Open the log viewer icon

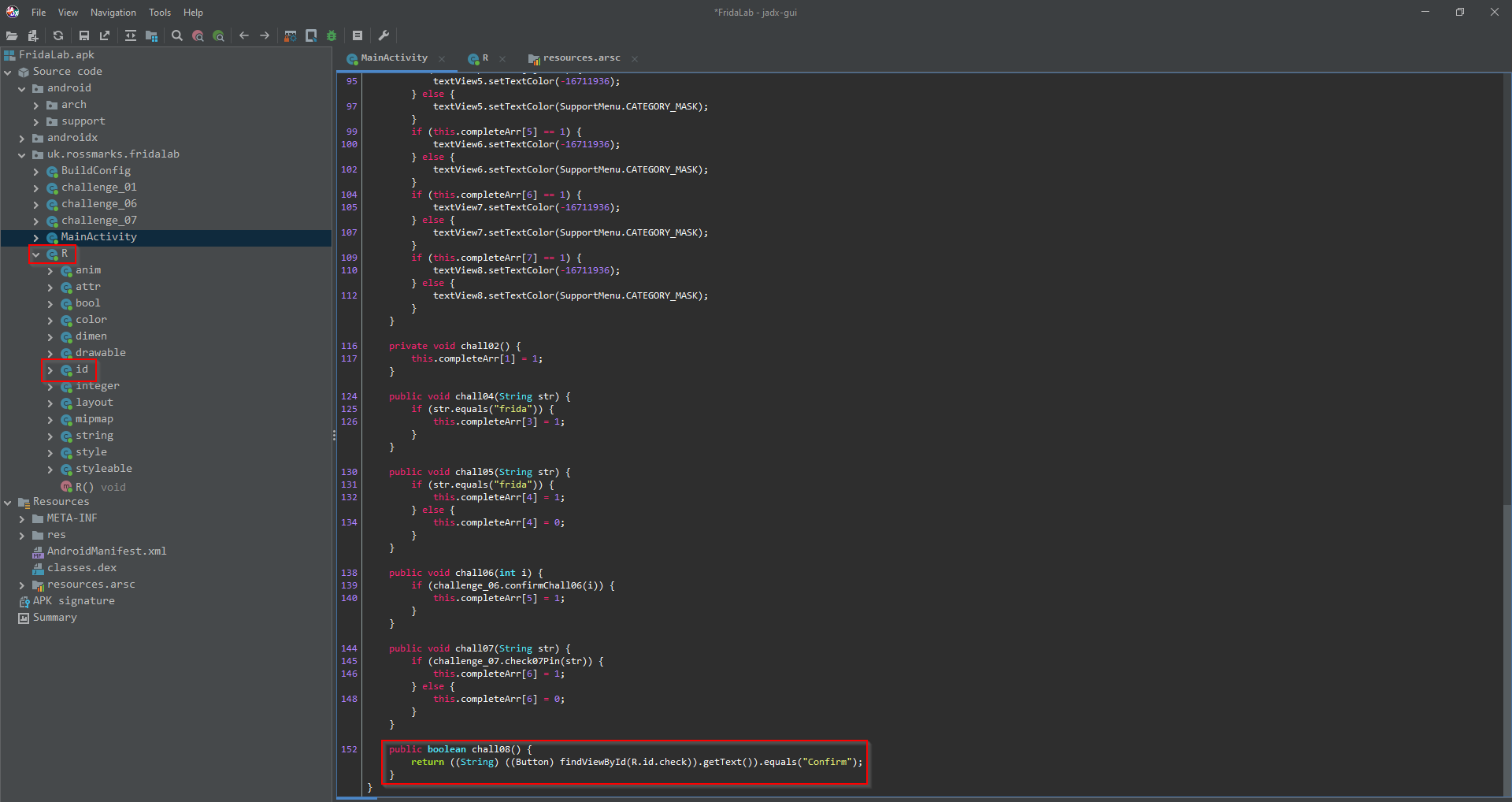(x=358, y=35)
